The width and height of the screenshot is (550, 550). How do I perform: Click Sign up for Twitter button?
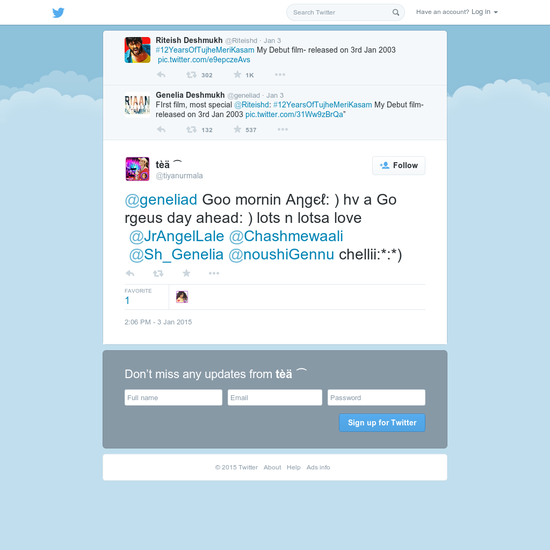coord(382,422)
